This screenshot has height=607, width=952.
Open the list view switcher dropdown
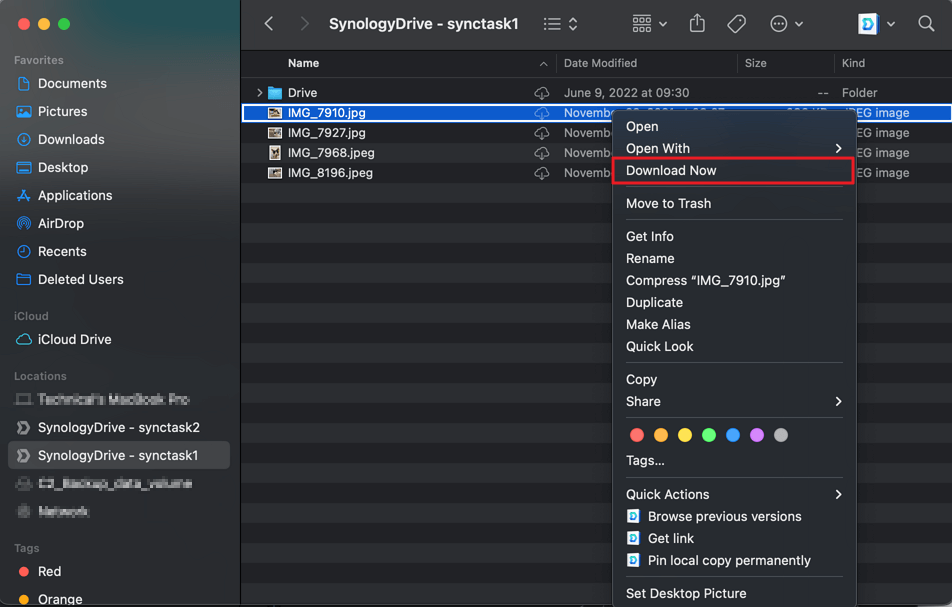pyautogui.click(x=560, y=24)
